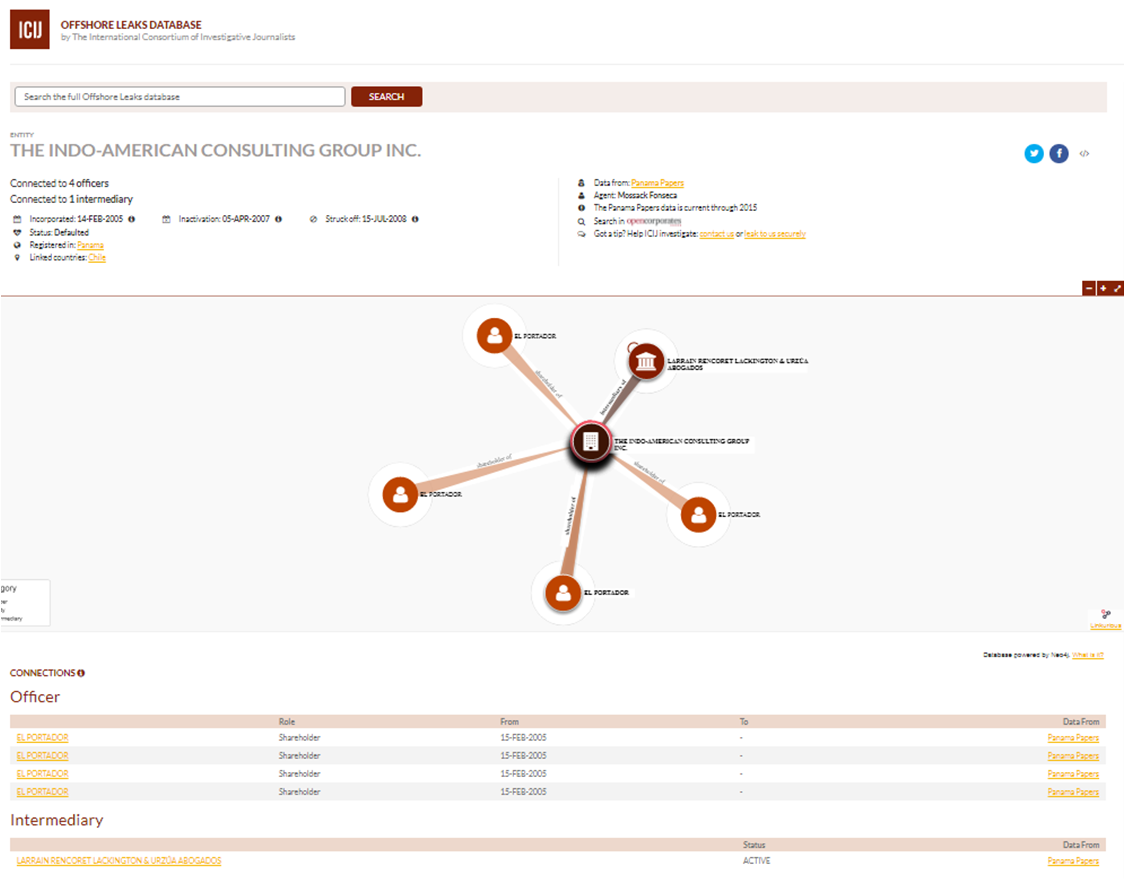Expand the graph to fullscreen
1125x888 pixels.
1117,288
